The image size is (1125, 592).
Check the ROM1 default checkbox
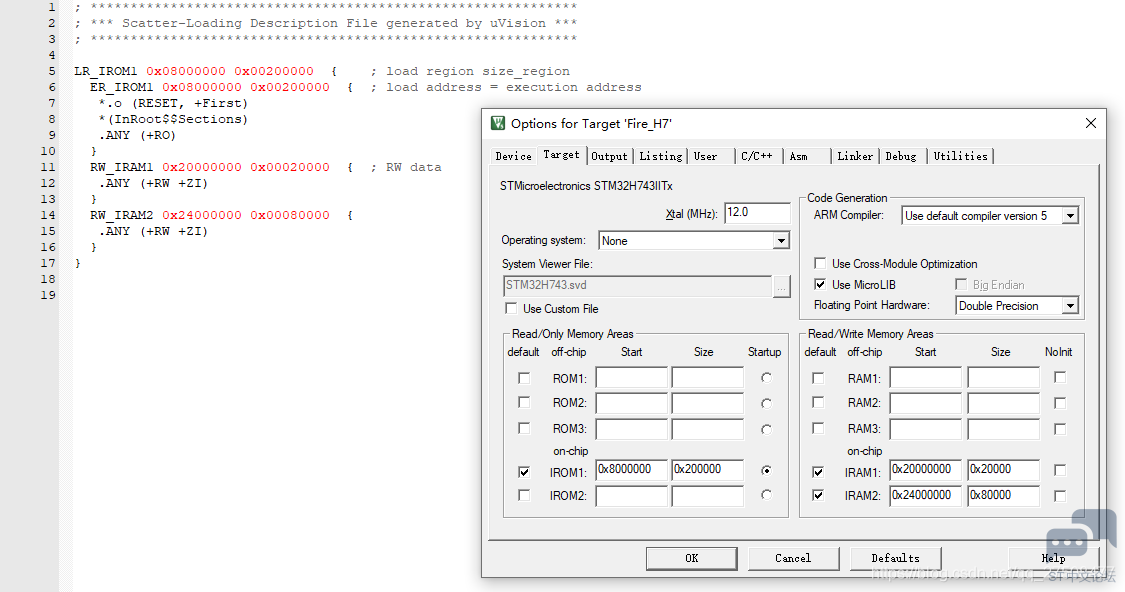pyautogui.click(x=524, y=377)
